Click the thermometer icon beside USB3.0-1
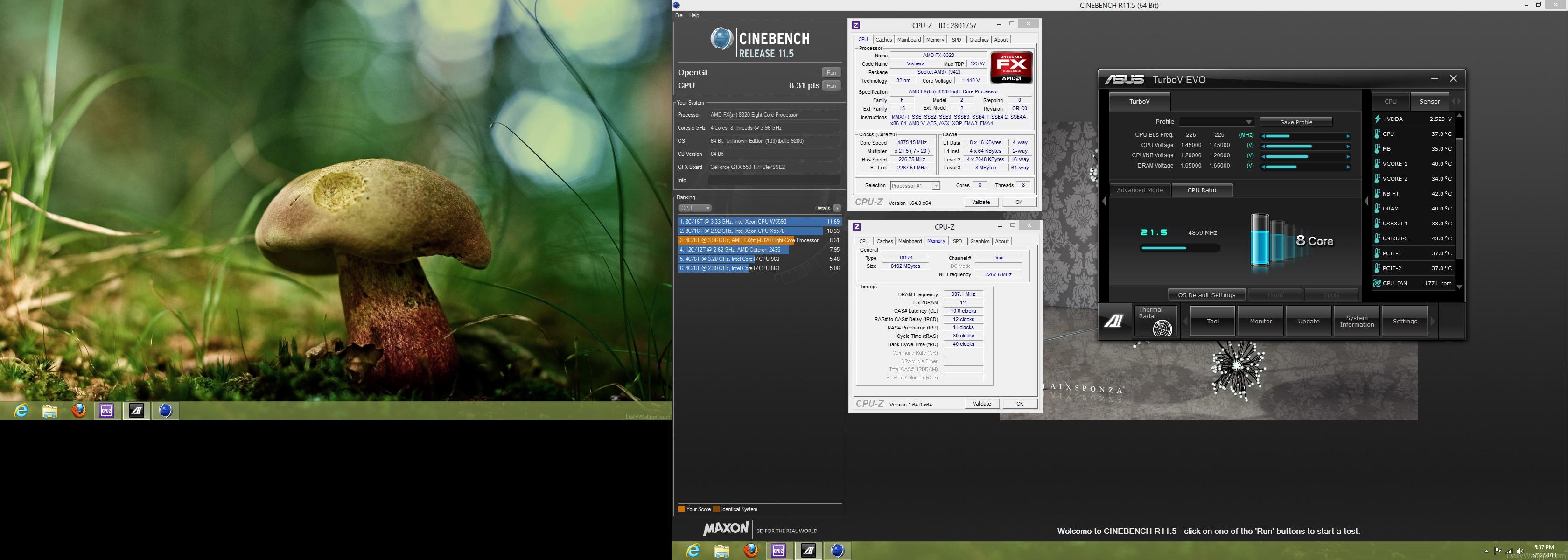 1377,224
